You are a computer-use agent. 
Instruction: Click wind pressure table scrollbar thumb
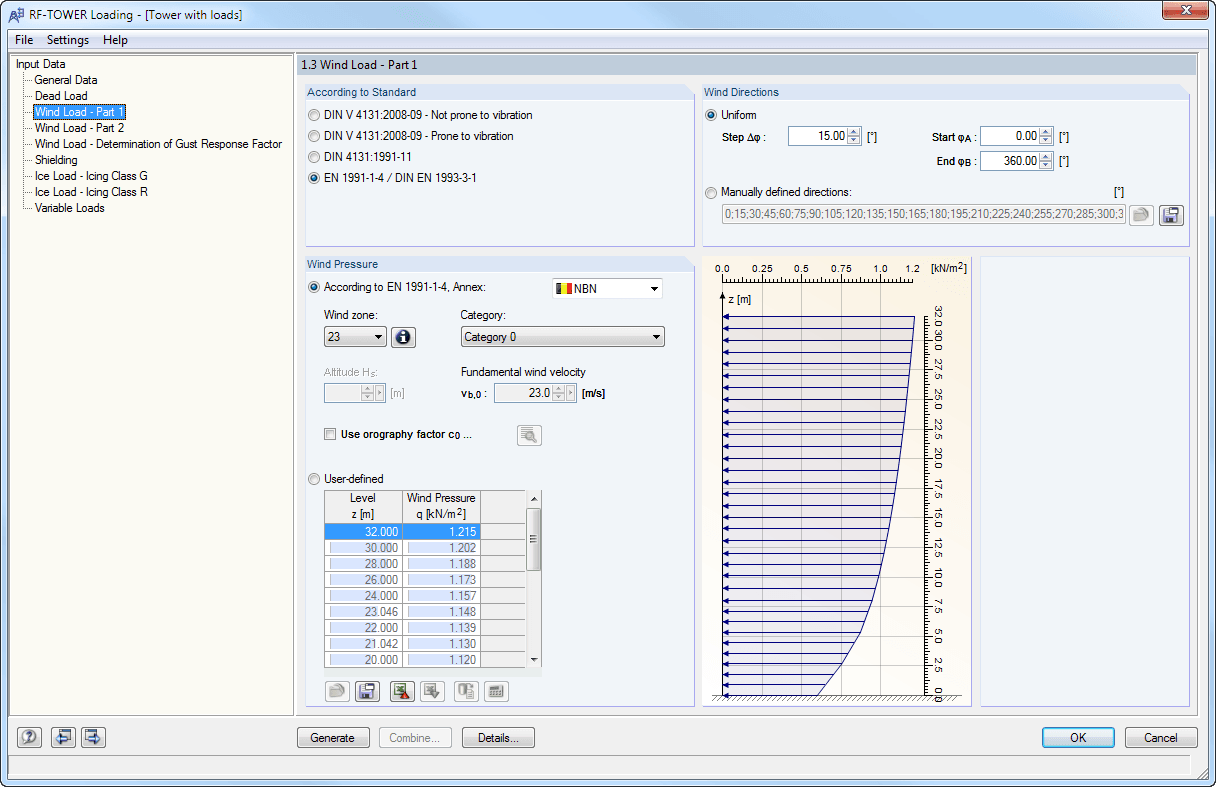tap(533, 539)
